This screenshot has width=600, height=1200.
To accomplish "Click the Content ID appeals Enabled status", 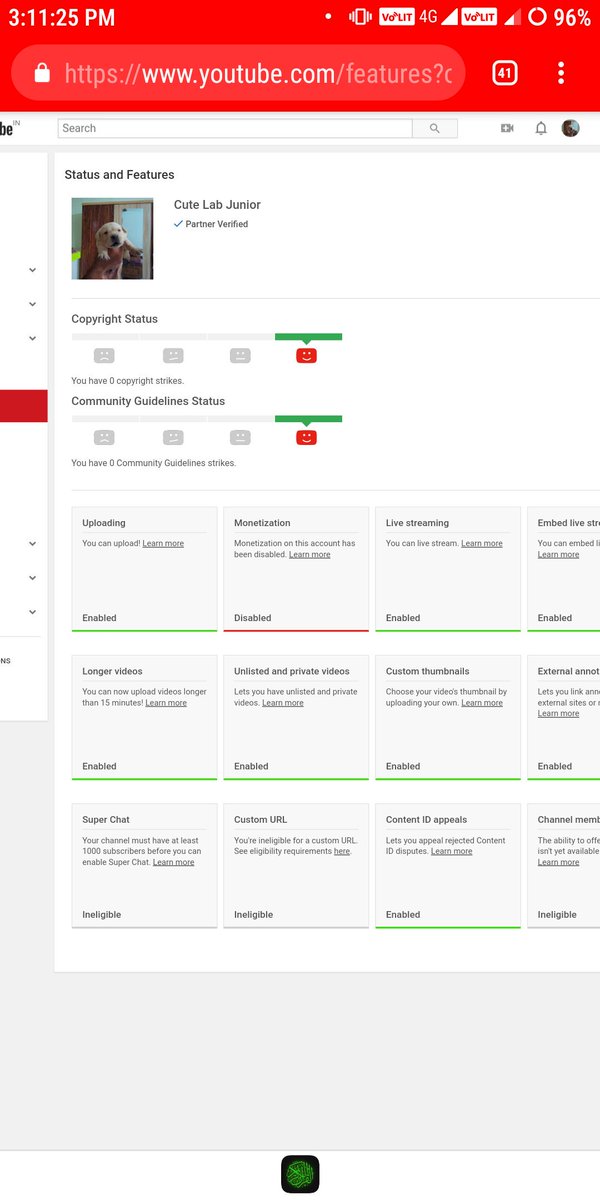I will coord(403,915).
